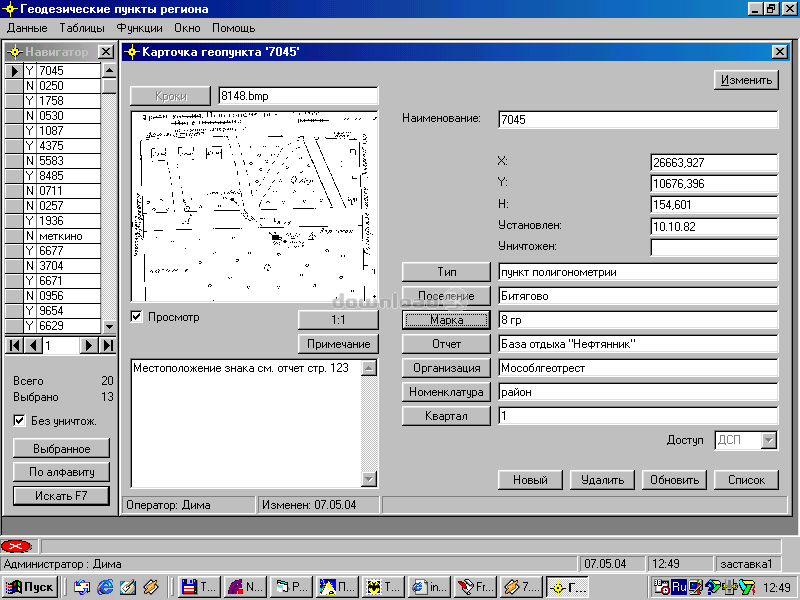Screen dimensions: 800x600
Task: Click the Удалить button
Action: pyautogui.click(x=602, y=480)
